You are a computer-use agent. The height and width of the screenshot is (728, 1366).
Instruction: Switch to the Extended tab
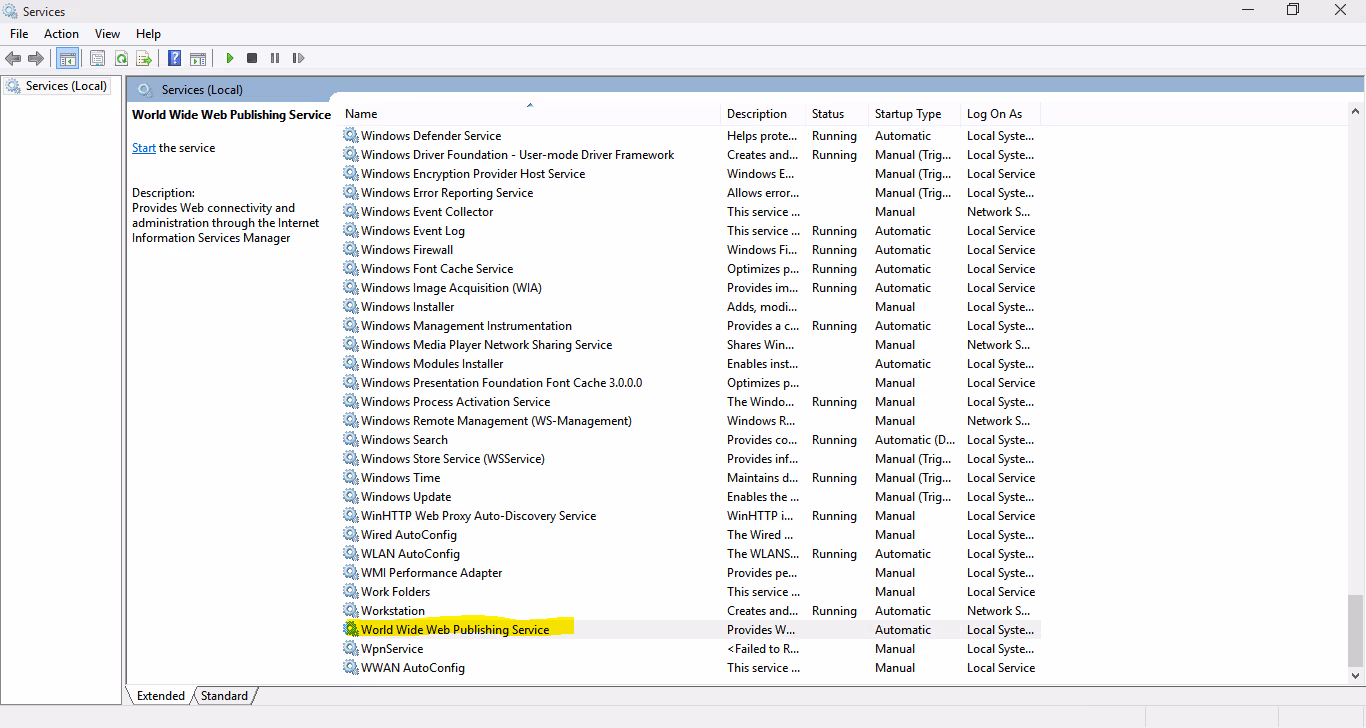pyautogui.click(x=160, y=695)
